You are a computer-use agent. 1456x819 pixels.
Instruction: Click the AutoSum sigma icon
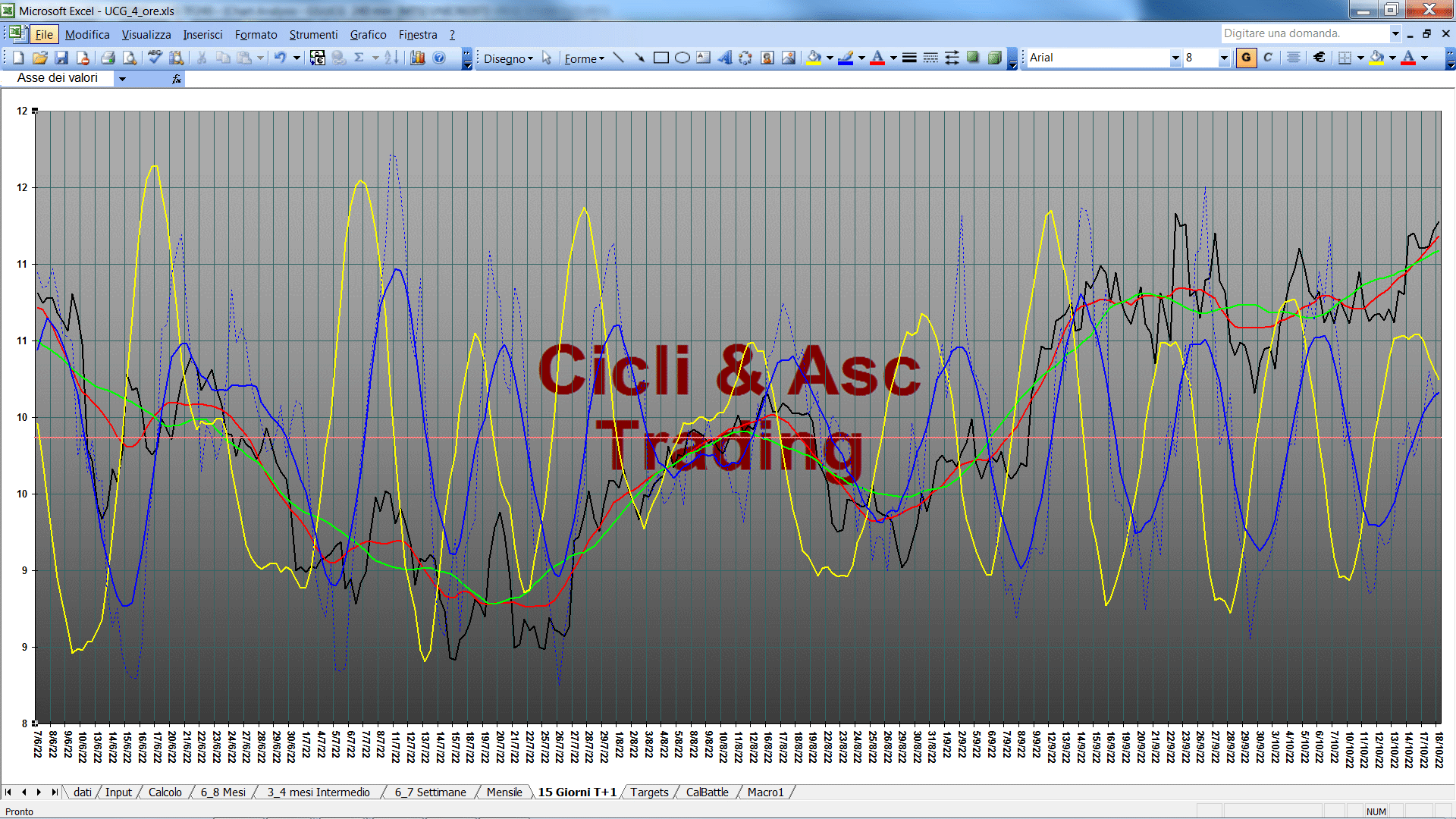359,58
